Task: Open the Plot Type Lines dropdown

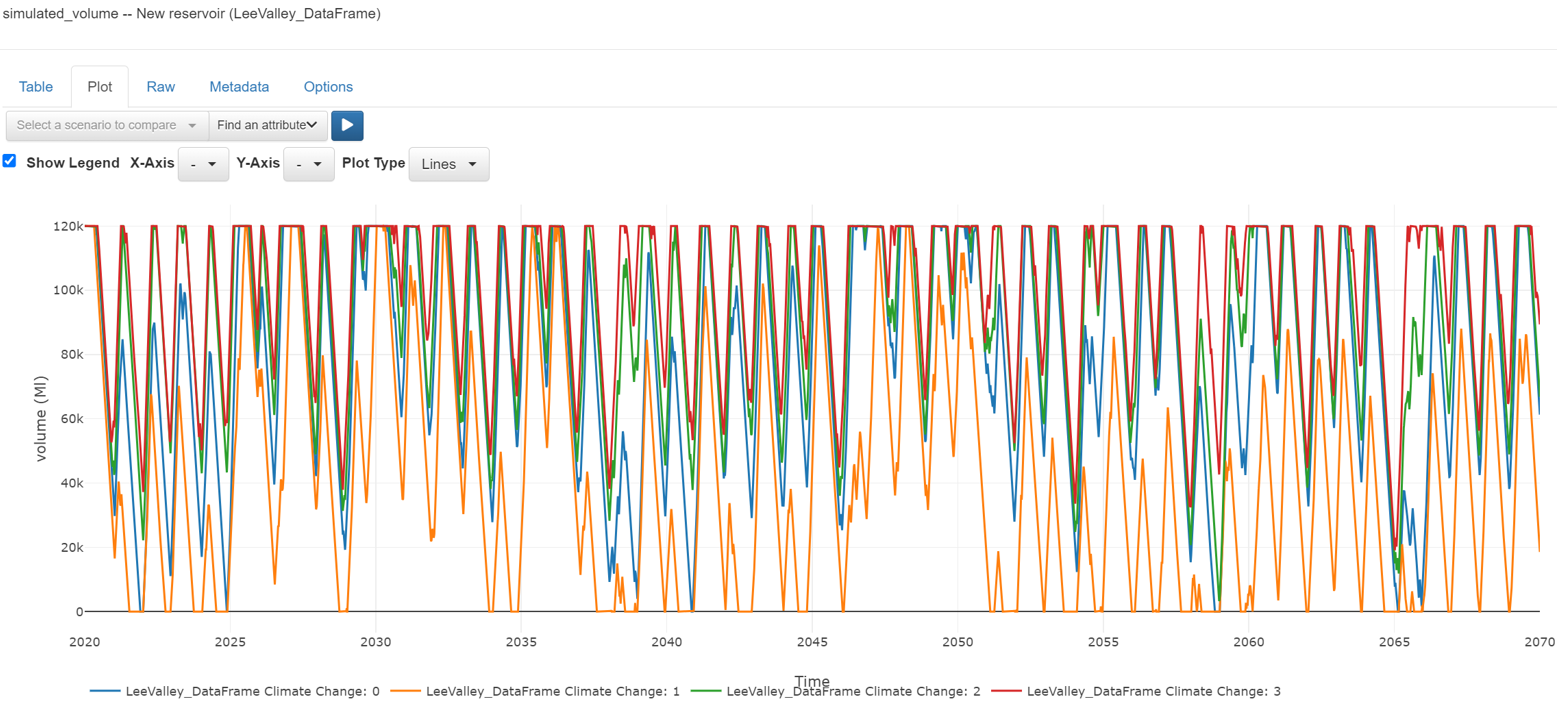Action: tap(449, 164)
